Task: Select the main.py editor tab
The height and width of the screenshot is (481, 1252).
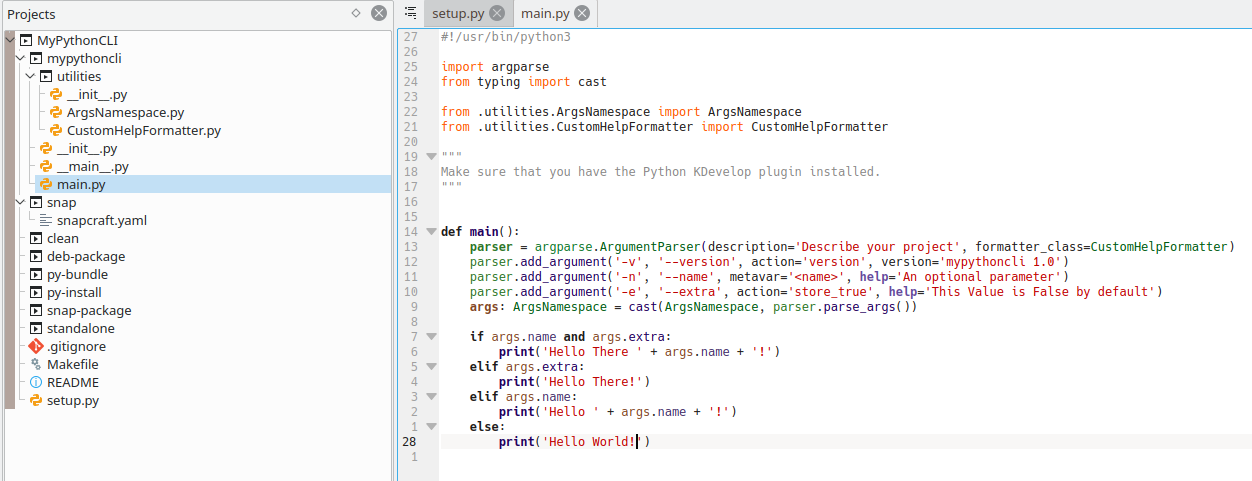Action: [545, 13]
